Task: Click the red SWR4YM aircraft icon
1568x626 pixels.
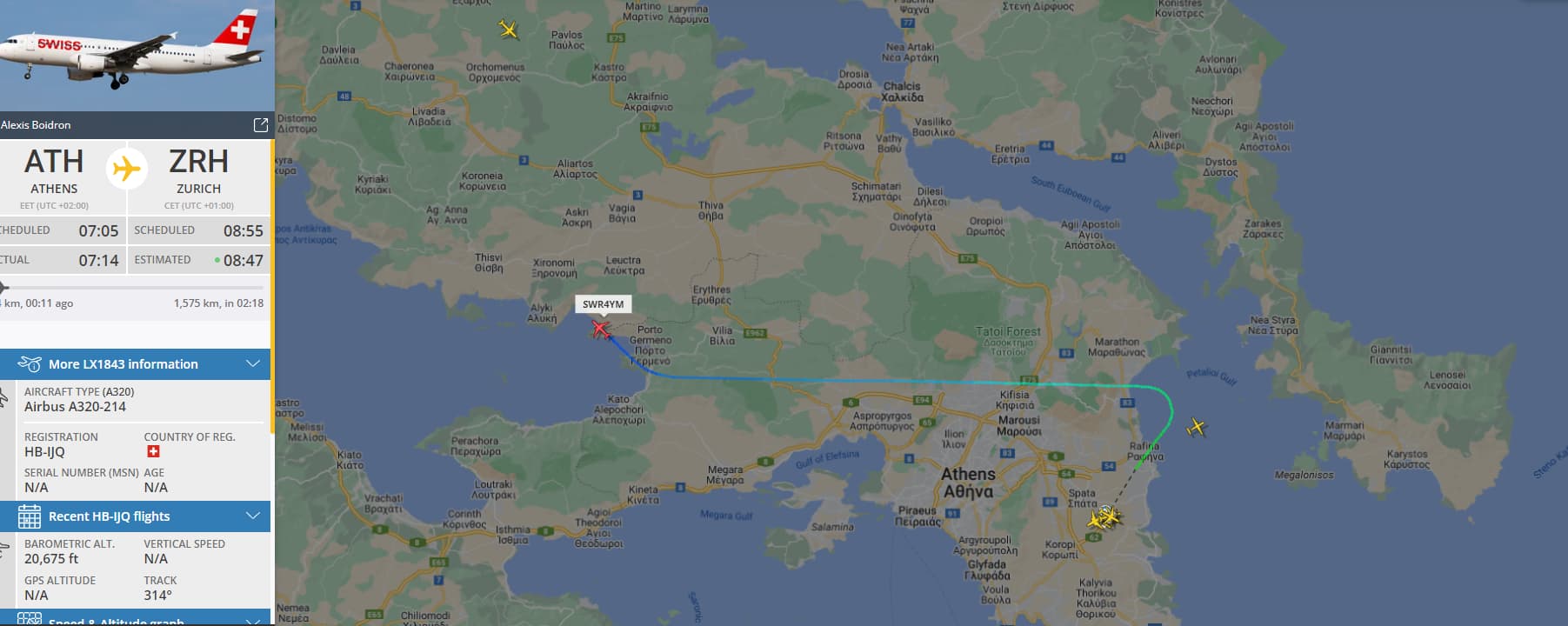Action: point(600,329)
